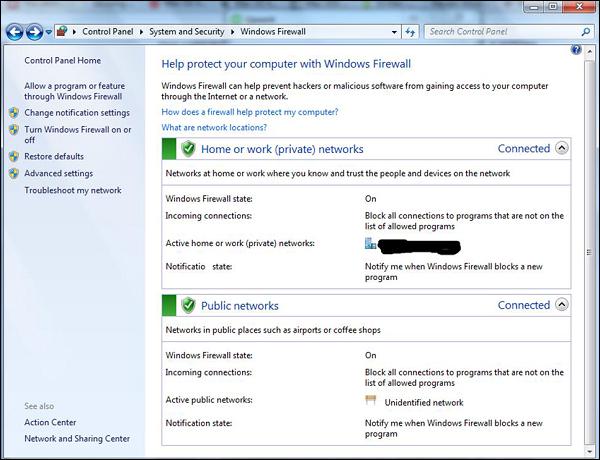Image resolution: width=600 pixels, height=460 pixels.
Task: Open Network and Sharing Center link
Action: pos(77,439)
